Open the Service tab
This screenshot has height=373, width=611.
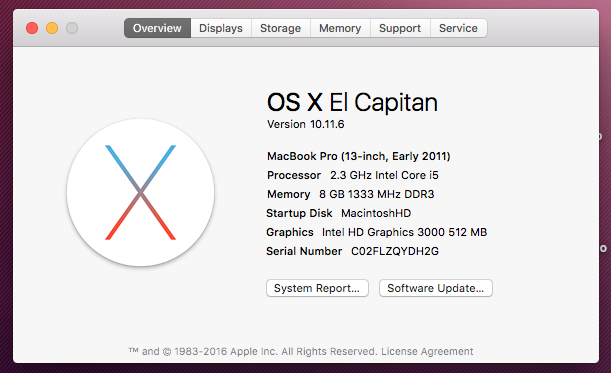458,28
